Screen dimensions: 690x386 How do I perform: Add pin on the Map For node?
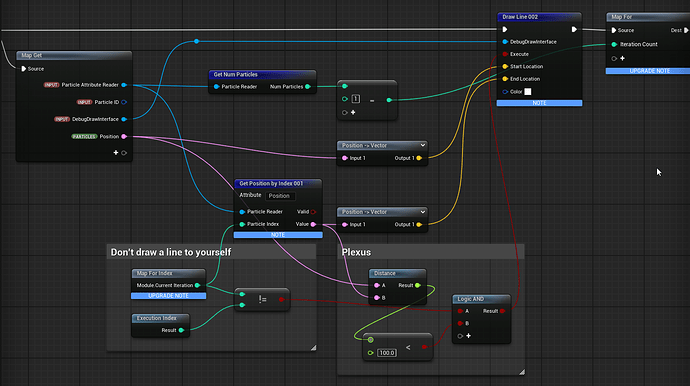click(x=622, y=58)
